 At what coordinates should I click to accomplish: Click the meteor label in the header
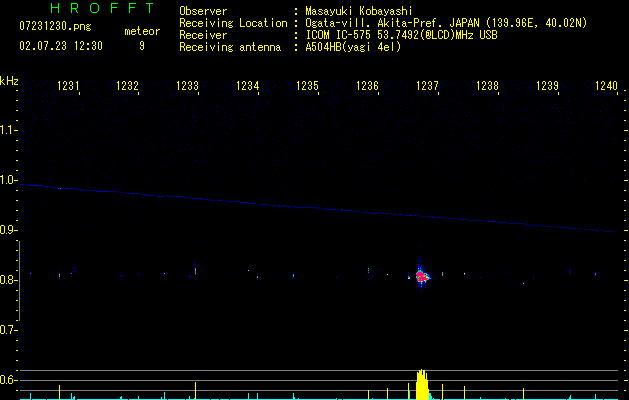[x=141, y=32]
